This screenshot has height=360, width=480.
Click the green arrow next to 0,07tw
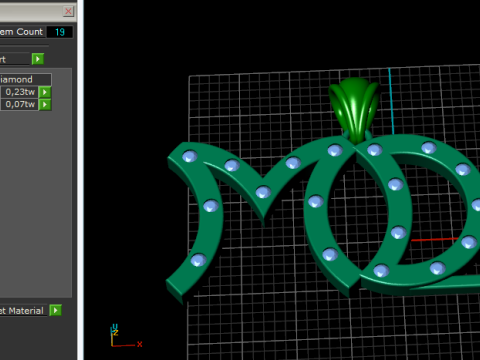[45, 105]
